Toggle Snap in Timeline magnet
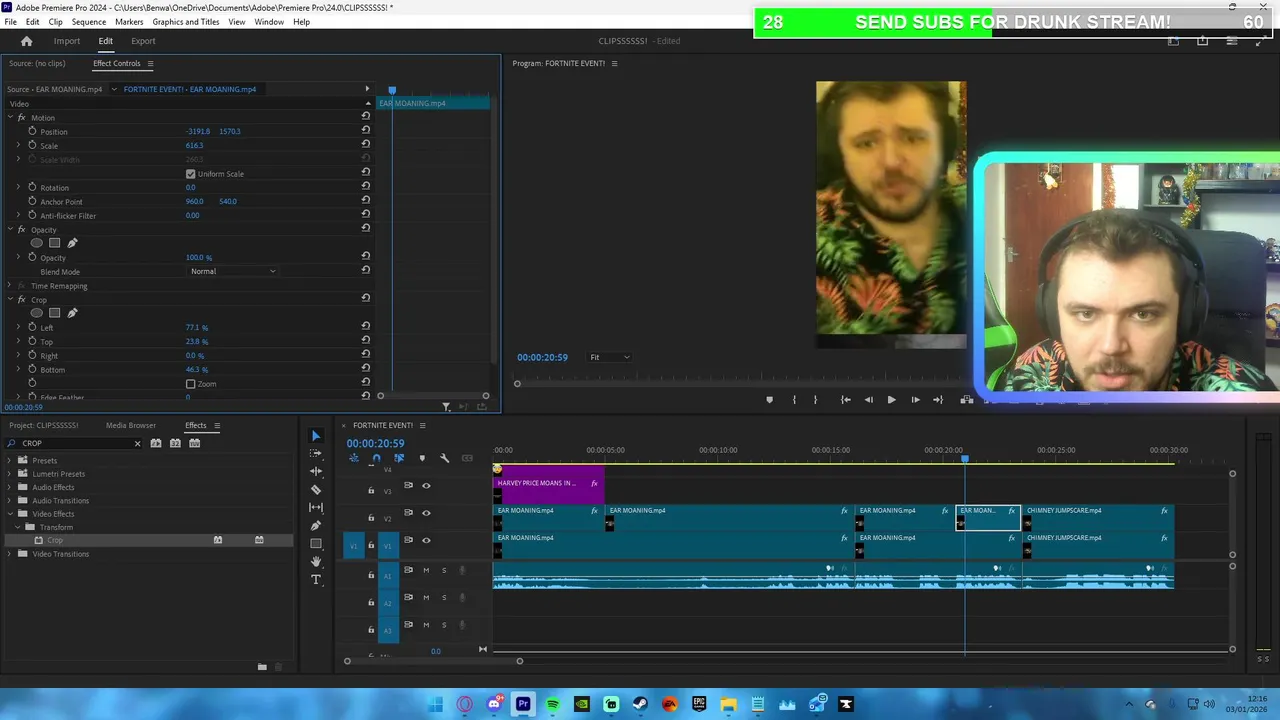 (x=376, y=458)
